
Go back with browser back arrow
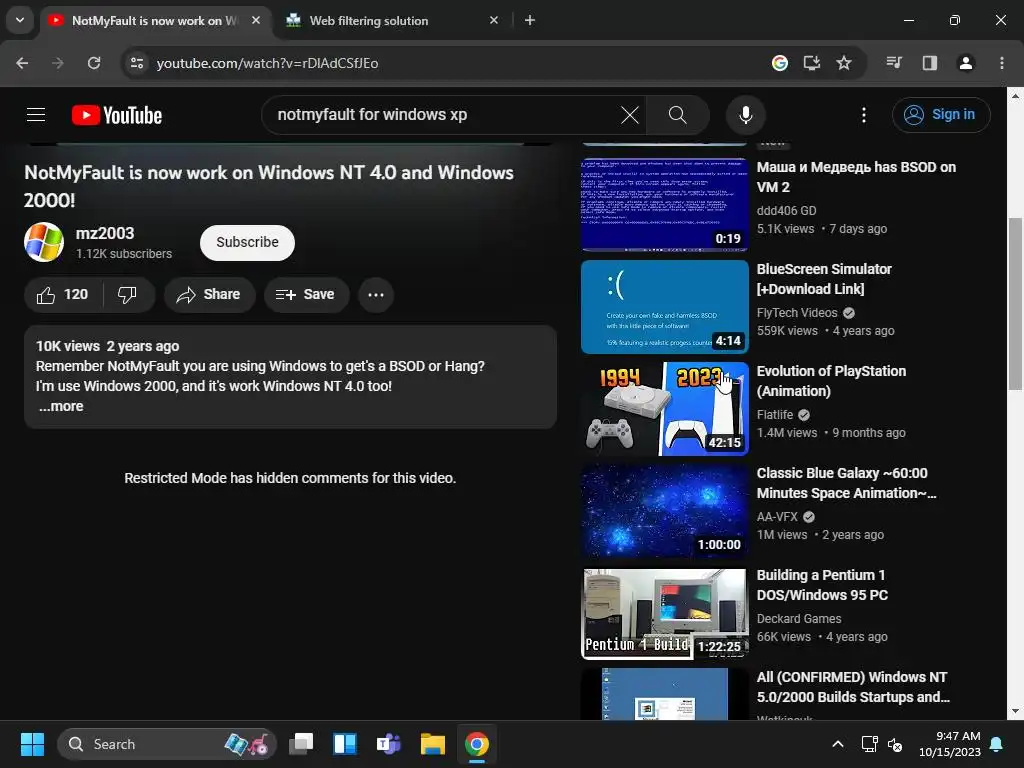click(x=22, y=63)
